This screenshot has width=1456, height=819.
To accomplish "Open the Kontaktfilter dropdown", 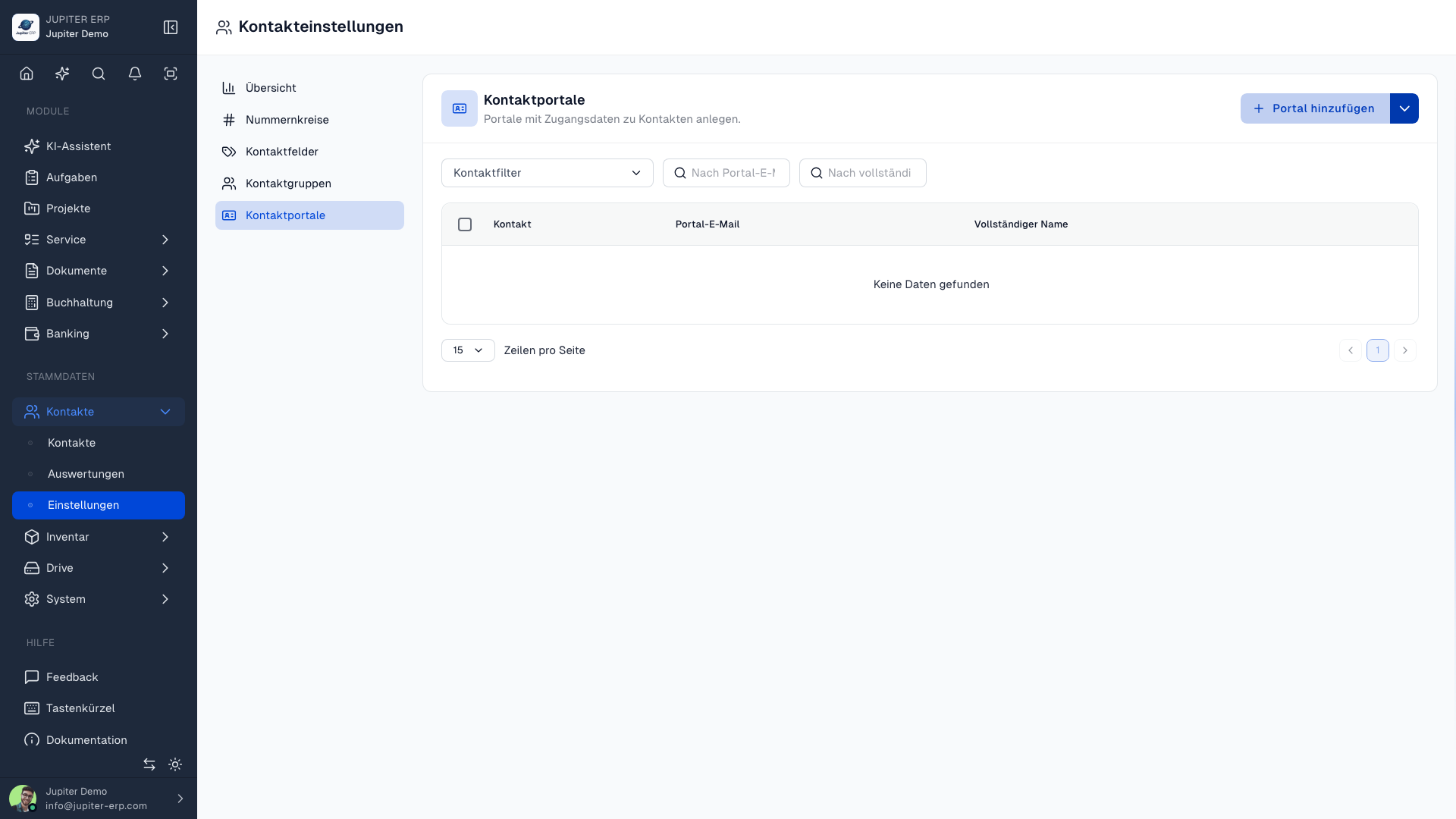I will [x=548, y=173].
